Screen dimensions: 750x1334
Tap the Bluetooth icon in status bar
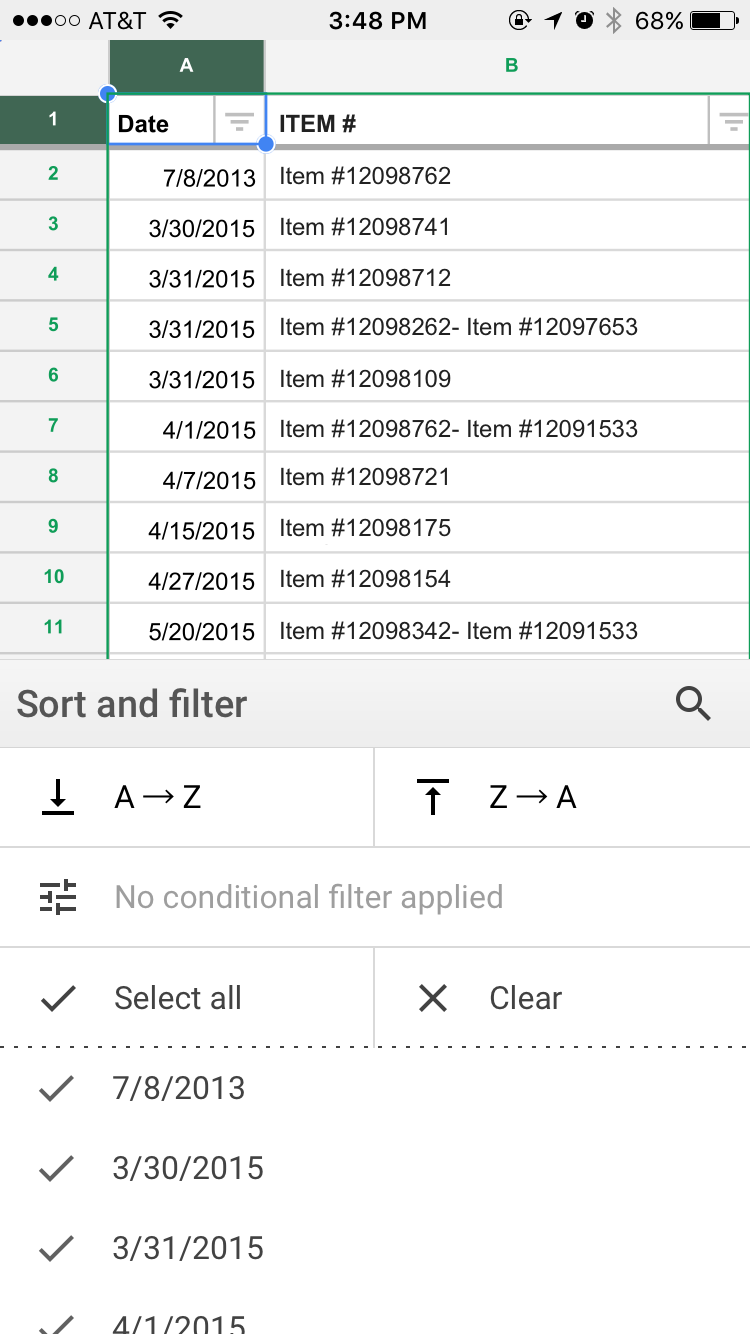(615, 20)
